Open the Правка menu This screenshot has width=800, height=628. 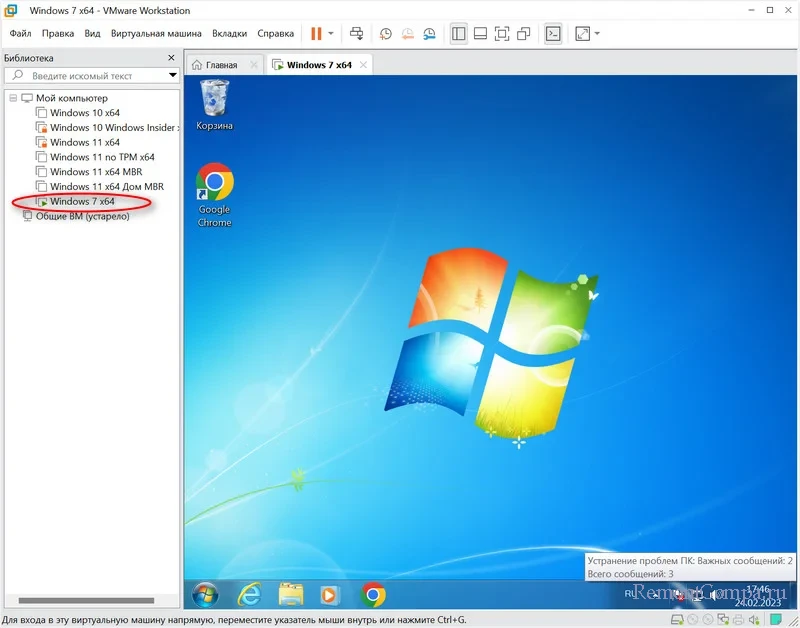(58, 34)
